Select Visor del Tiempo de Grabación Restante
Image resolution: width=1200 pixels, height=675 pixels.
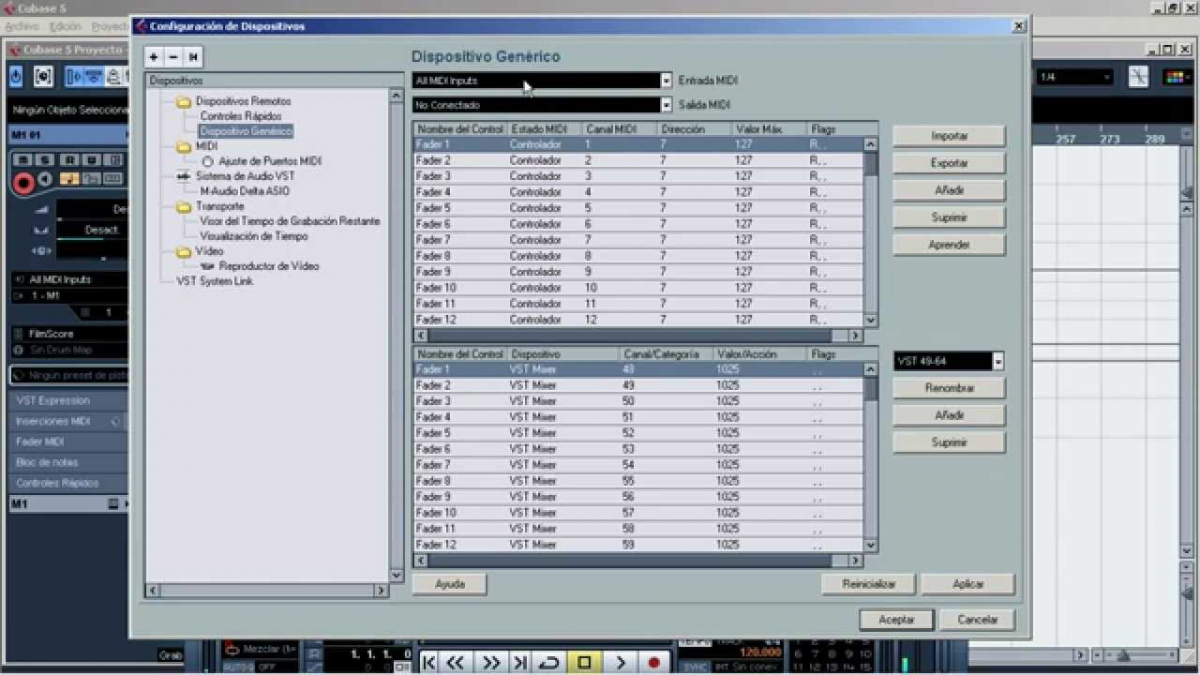(x=290, y=221)
